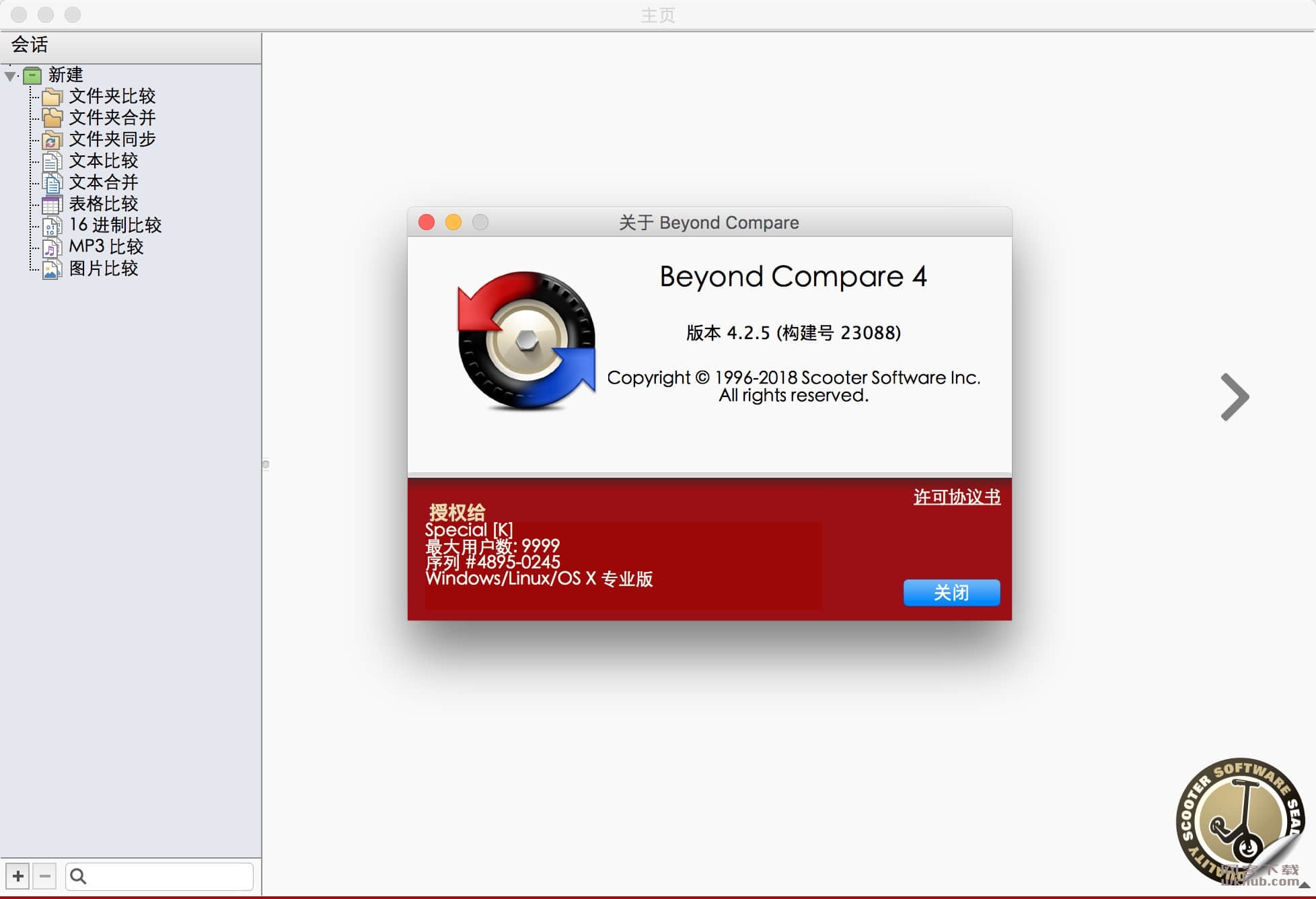Image resolution: width=1316 pixels, height=899 pixels.
Task: Click the yellow minimize button of About dialog
Action: pyautogui.click(x=453, y=223)
